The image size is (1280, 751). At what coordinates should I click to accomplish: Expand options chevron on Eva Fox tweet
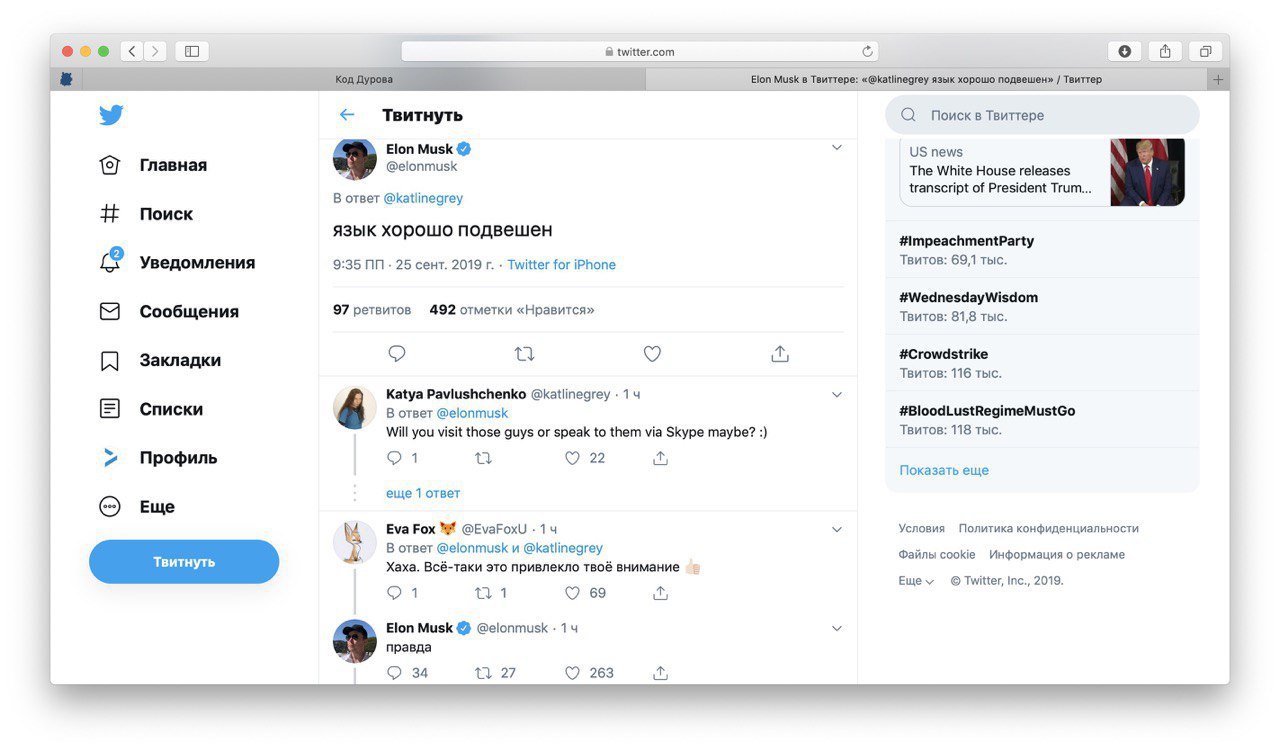point(837,529)
